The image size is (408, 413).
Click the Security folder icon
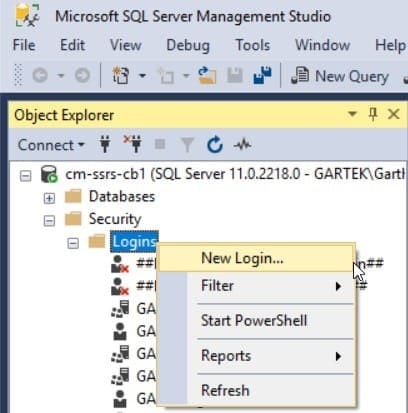pyautogui.click(x=73, y=219)
